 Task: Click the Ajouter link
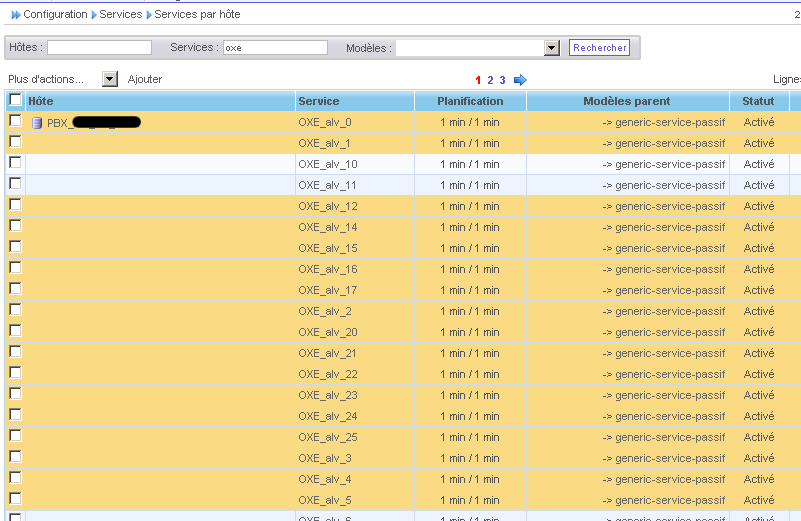coord(145,79)
